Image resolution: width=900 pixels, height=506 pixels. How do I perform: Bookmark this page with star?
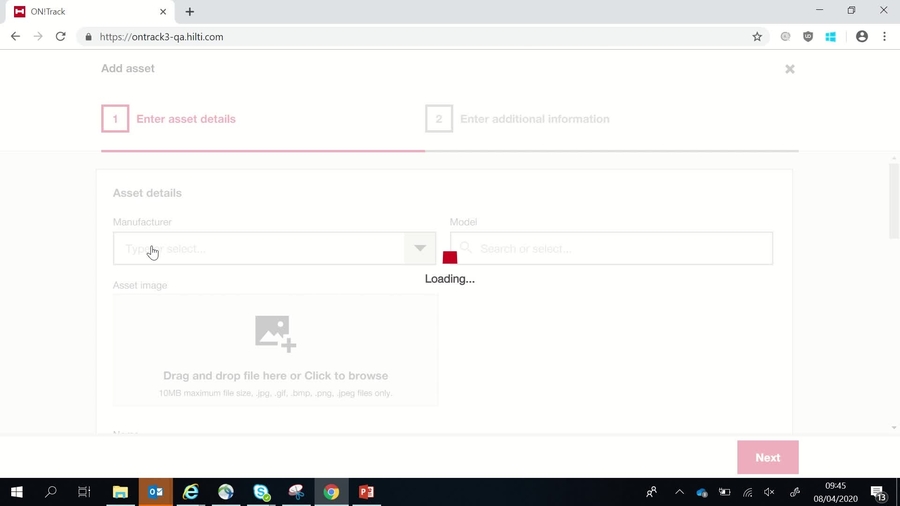757,37
